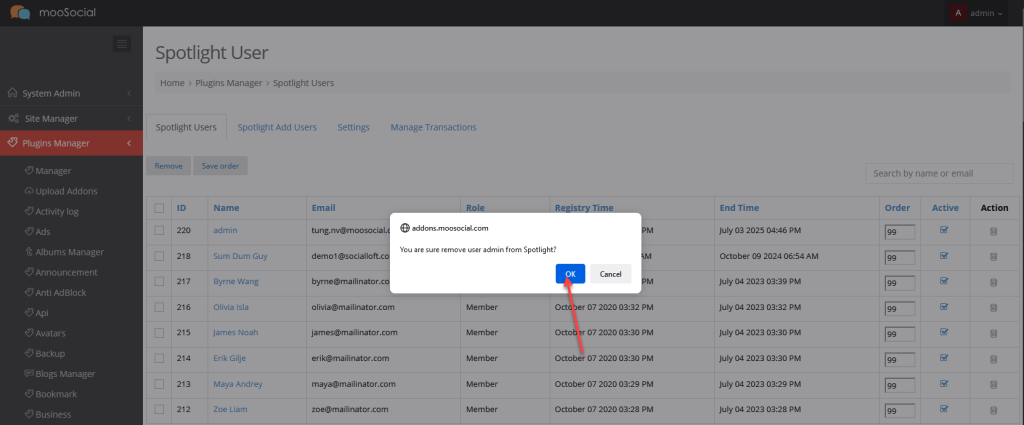This screenshot has width=1024, height=425.
Task: Toggle the select-all checkbox in table header
Action: pos(159,208)
